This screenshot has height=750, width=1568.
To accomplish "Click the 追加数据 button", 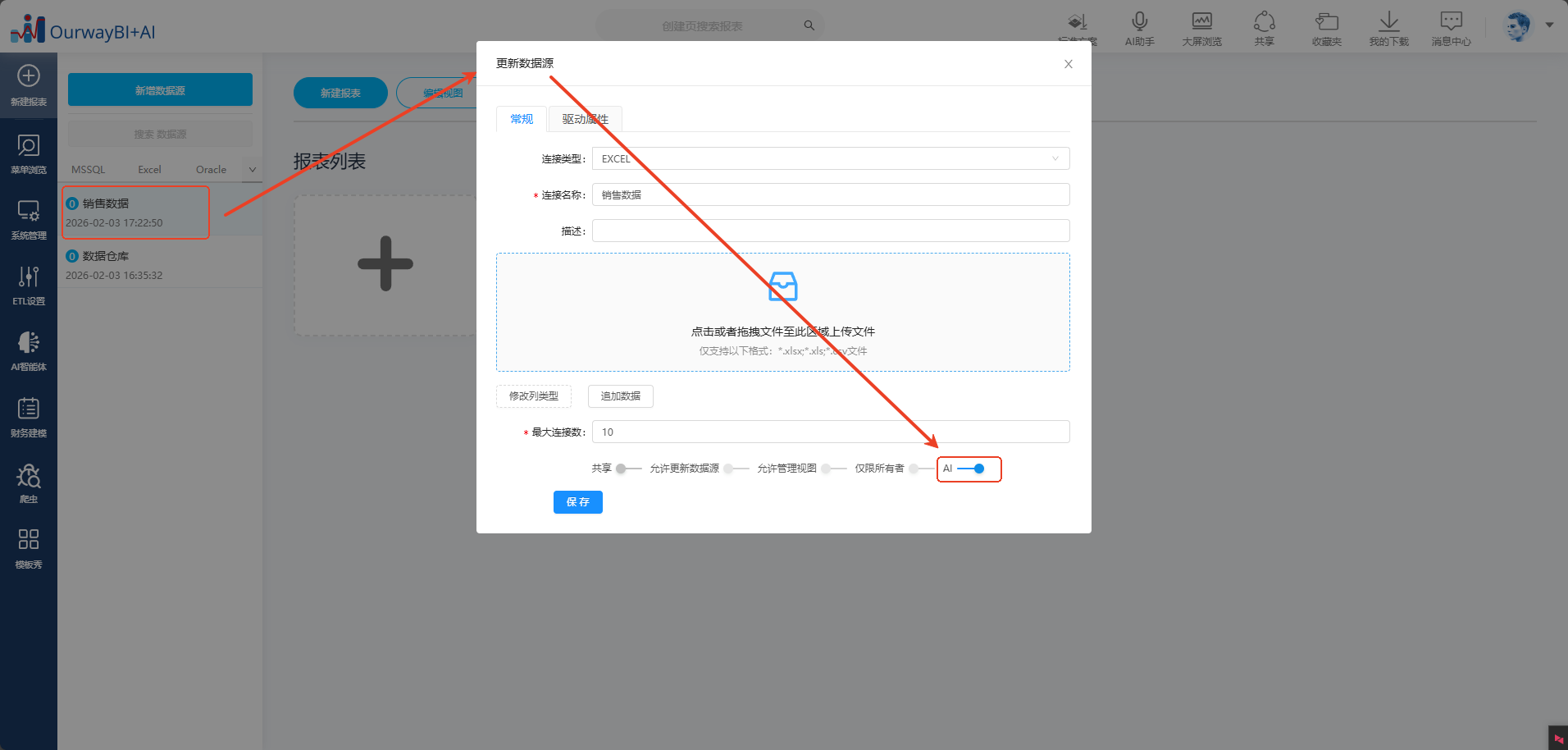I will pos(621,396).
